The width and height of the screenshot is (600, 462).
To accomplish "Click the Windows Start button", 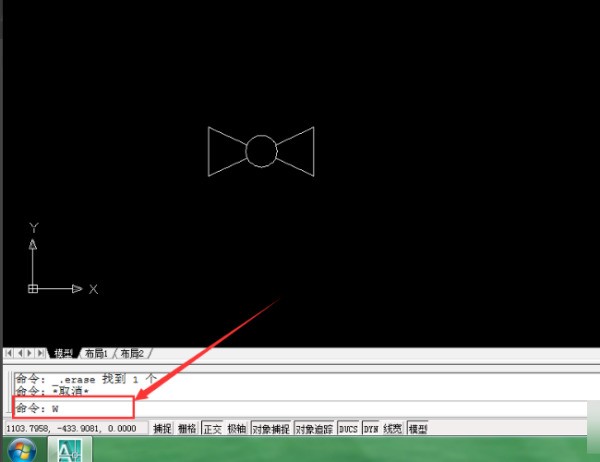I will click(22, 450).
